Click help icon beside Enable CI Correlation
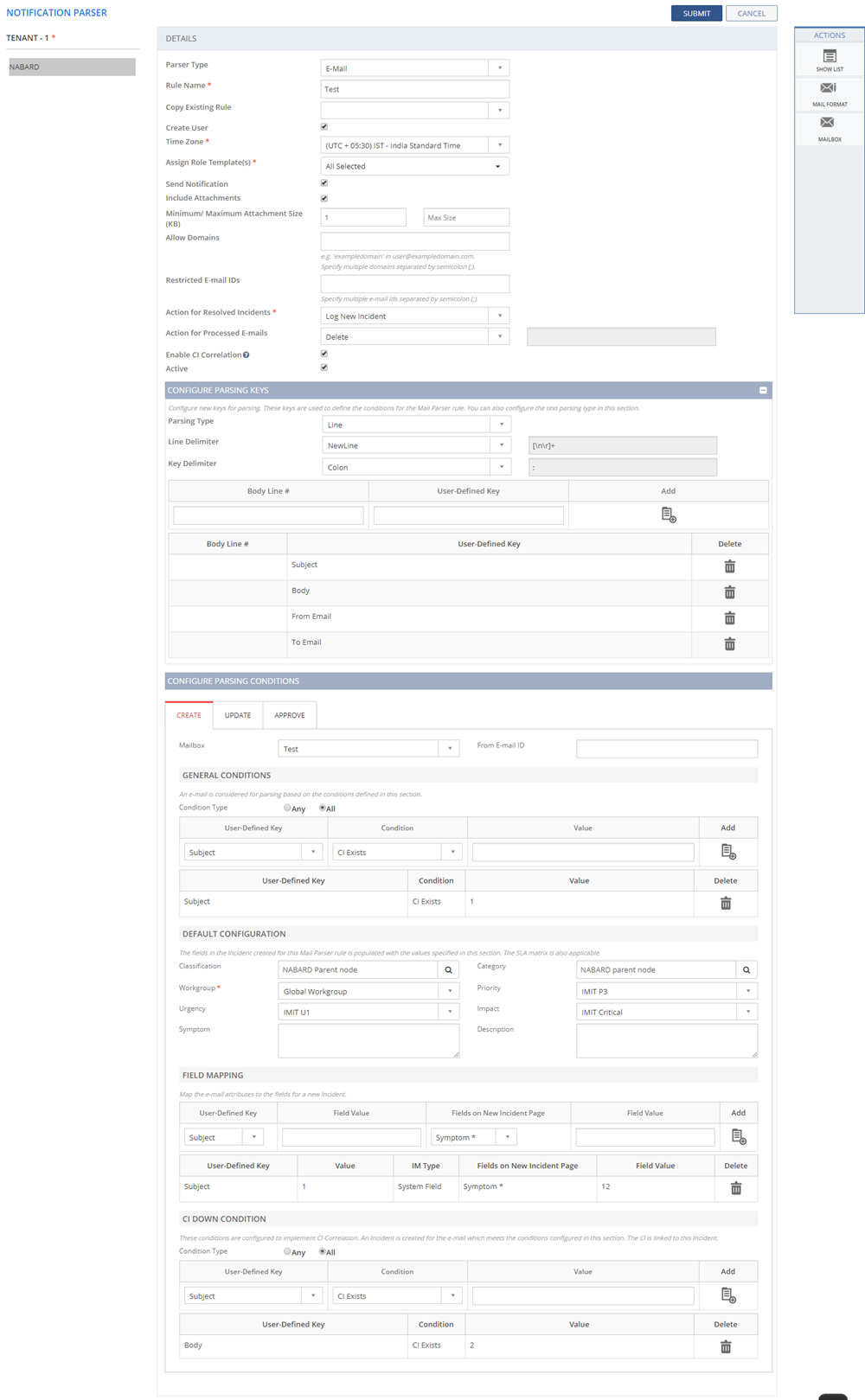865x1400 pixels. click(247, 355)
